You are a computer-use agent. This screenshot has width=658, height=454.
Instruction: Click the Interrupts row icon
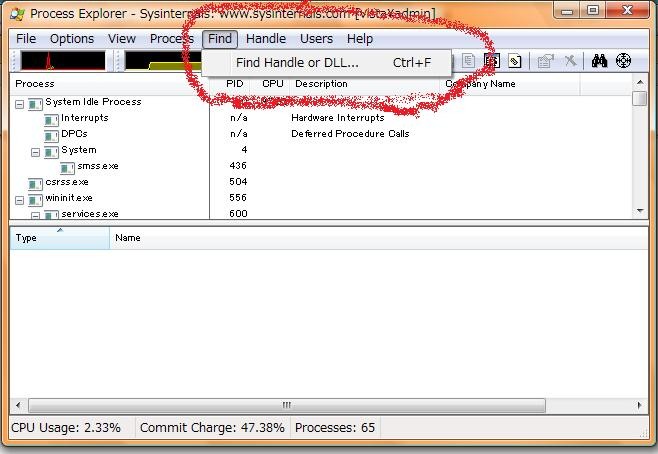tap(51, 120)
